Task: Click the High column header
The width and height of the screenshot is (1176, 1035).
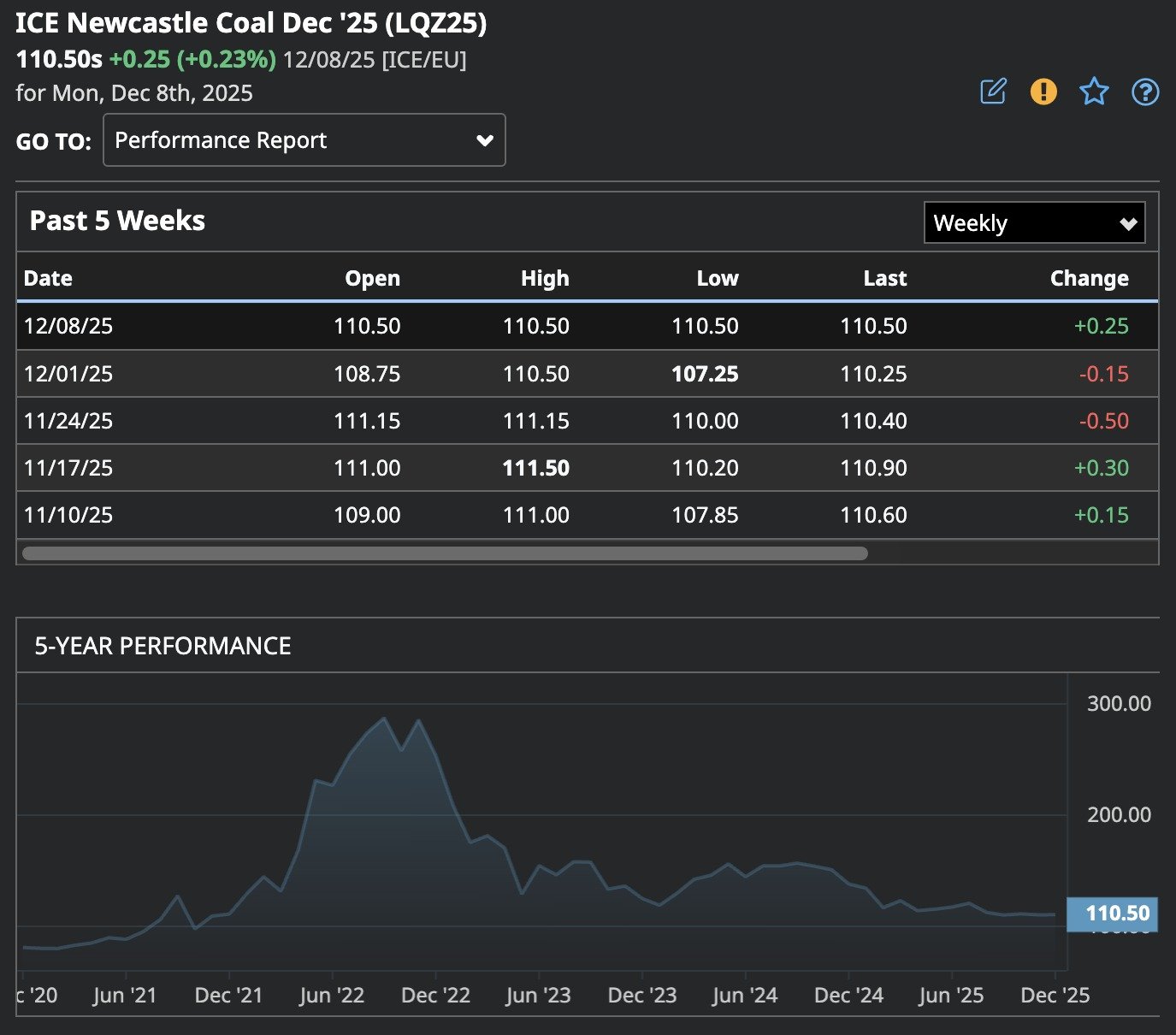Action: click(x=545, y=278)
